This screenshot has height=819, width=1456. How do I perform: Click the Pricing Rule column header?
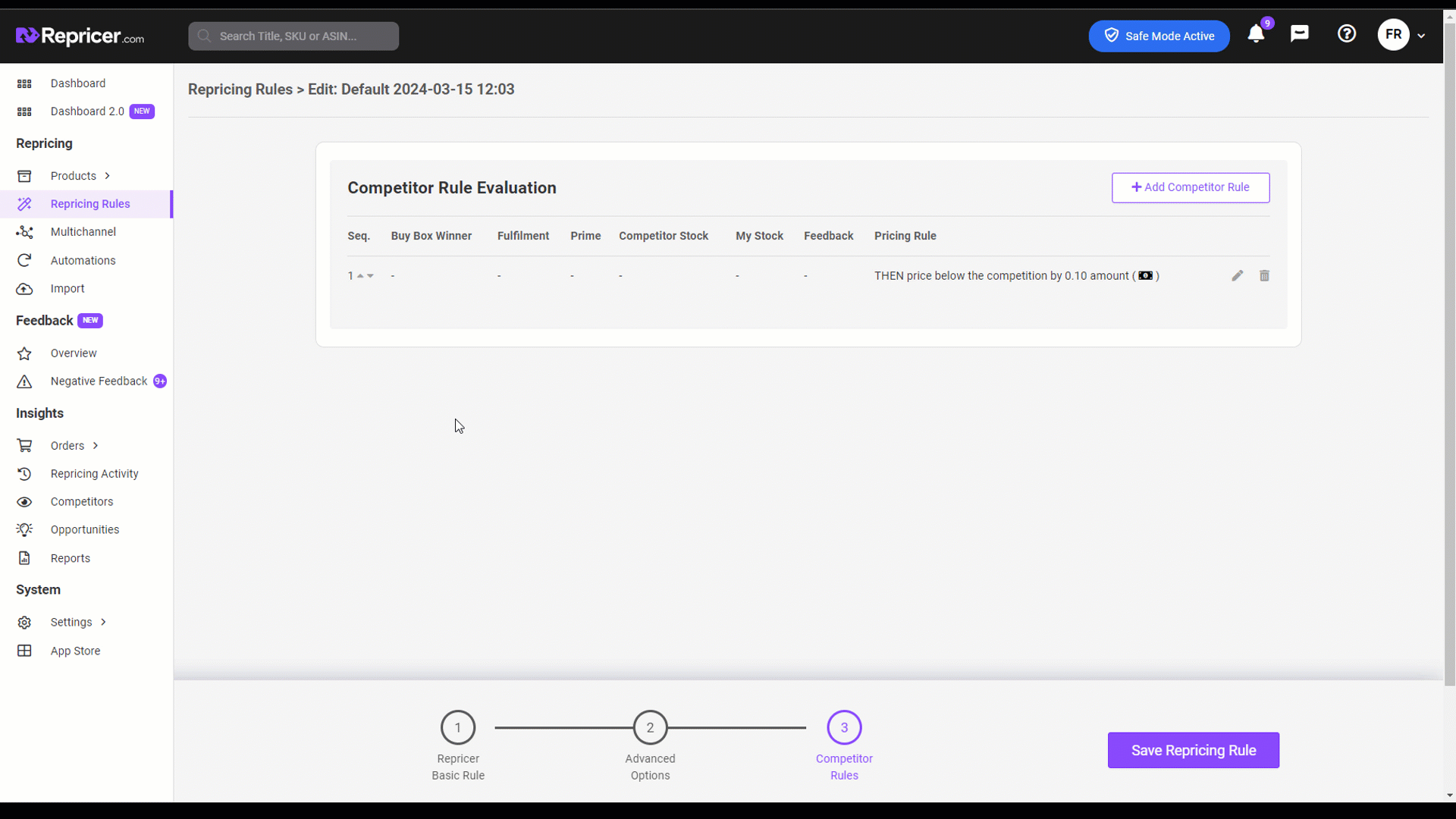click(905, 236)
